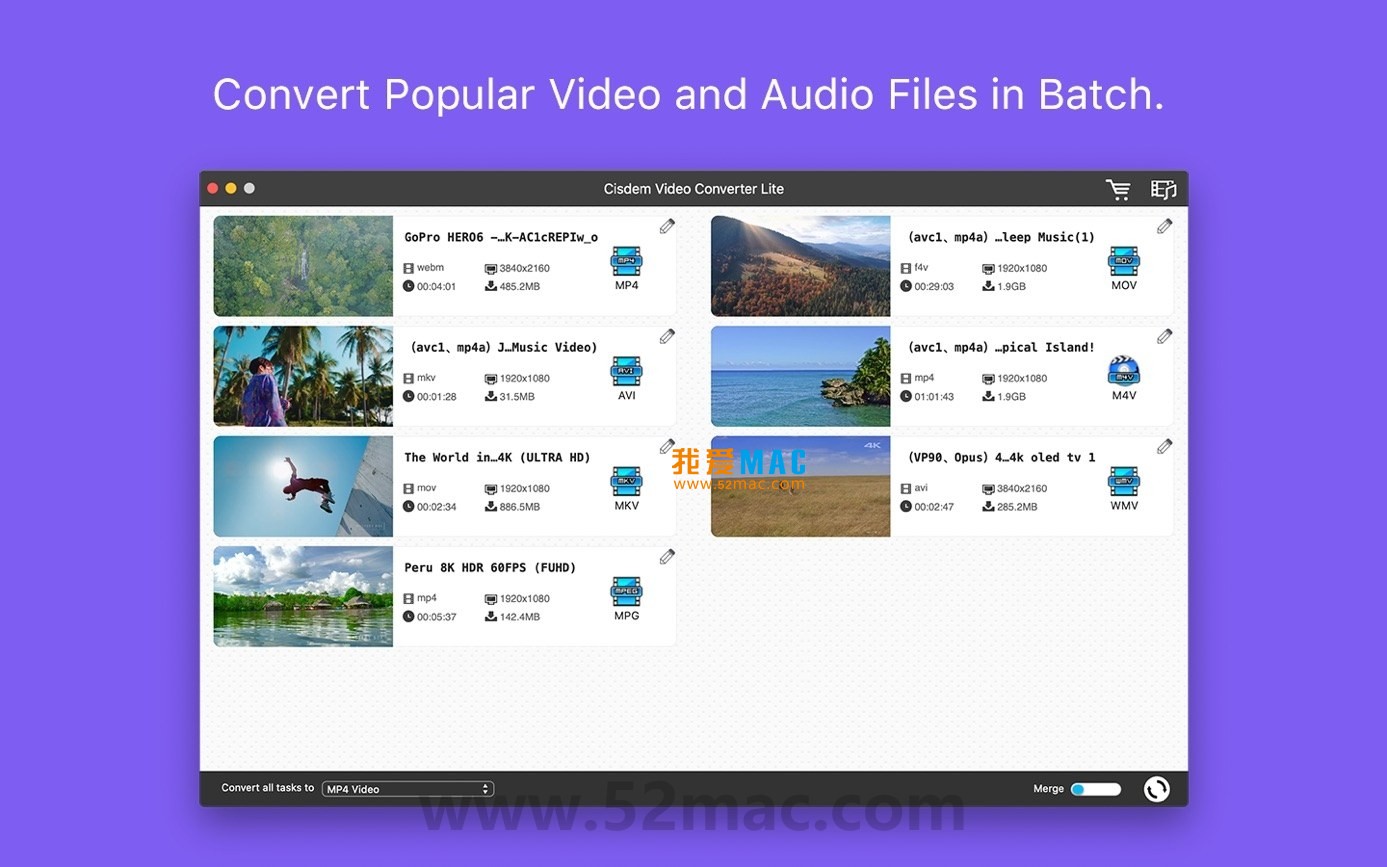Screen dimensions: 1387x867
Task: Click the Cisdem Video Converter Lite window title
Action: pos(694,189)
